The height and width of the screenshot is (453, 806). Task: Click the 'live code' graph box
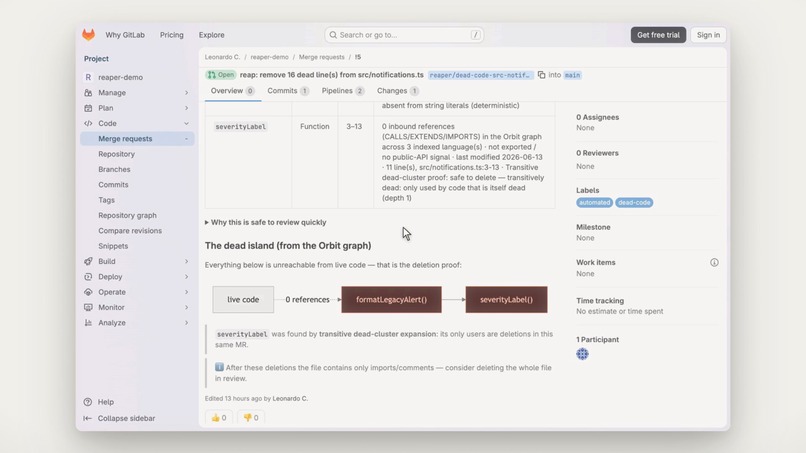[243, 299]
